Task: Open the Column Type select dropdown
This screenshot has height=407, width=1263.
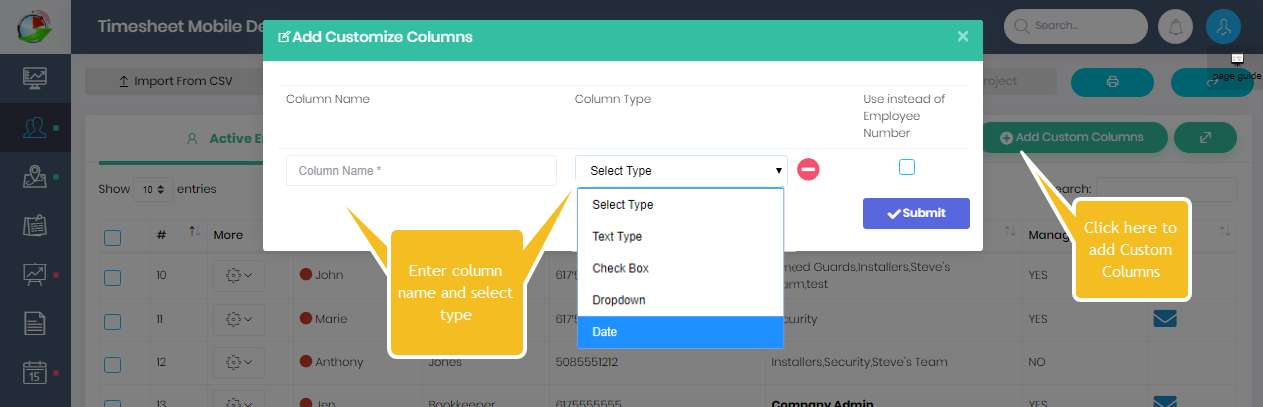Action: coord(681,170)
